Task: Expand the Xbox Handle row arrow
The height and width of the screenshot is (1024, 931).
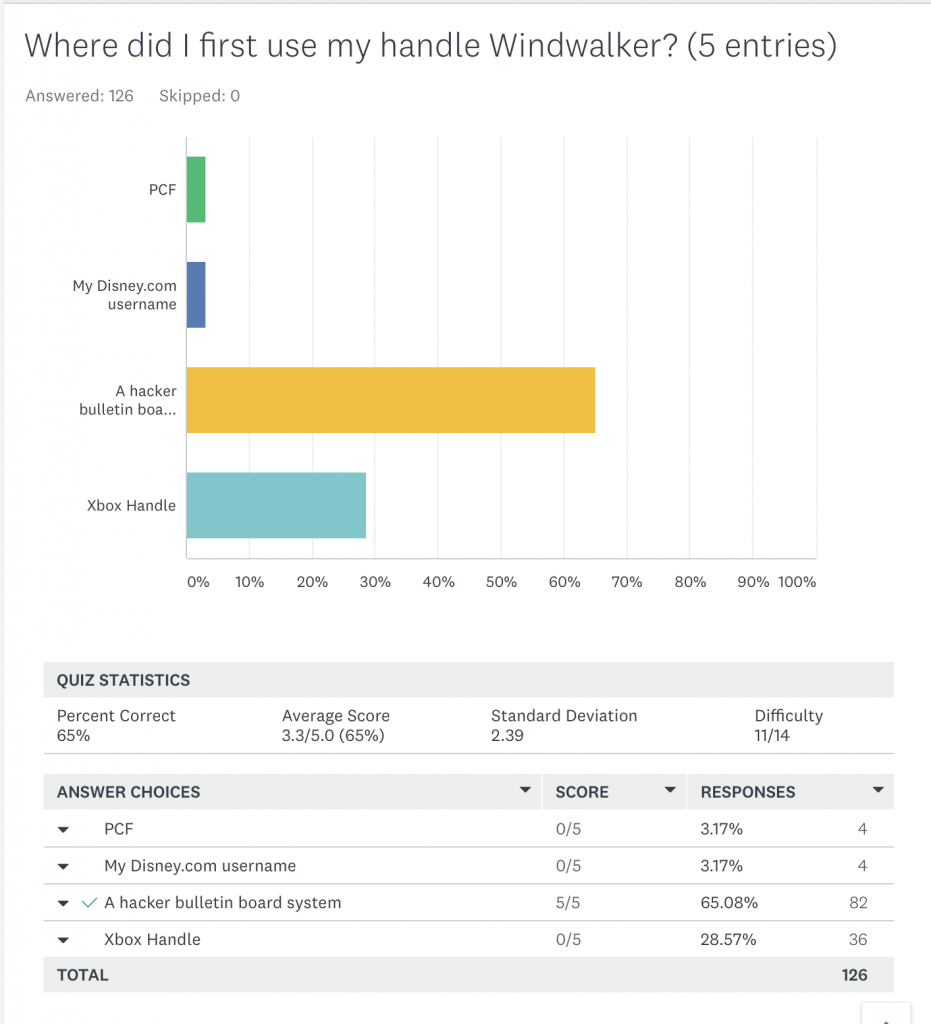Action: click(63, 940)
